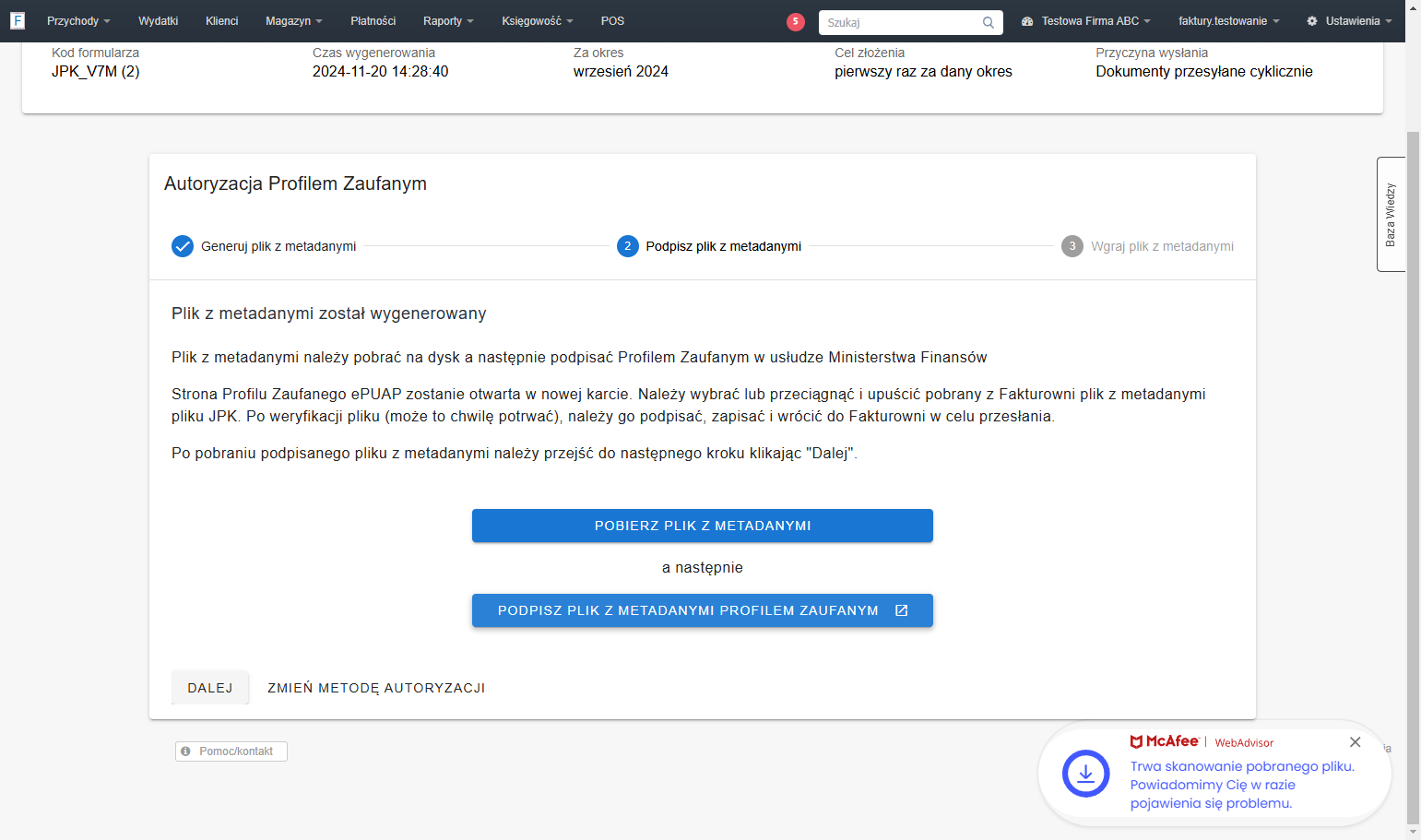Click the completed step checkmark icon
Image resolution: width=1421 pixels, height=840 pixels.
[183, 246]
